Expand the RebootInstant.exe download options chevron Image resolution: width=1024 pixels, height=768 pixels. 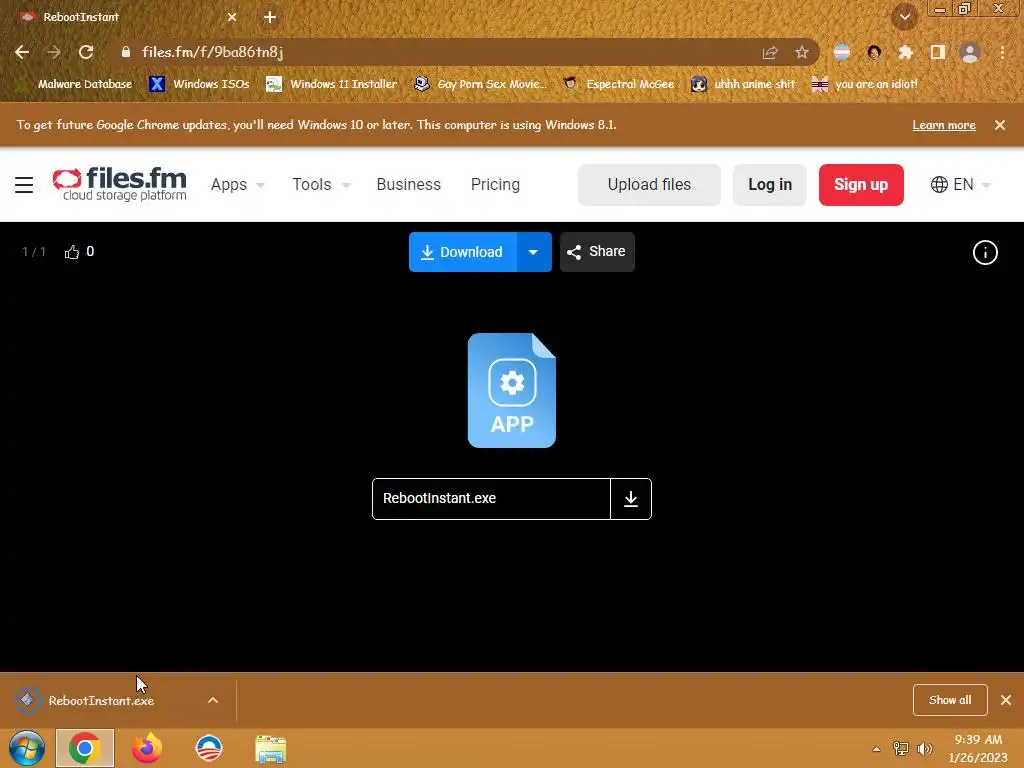(213, 700)
